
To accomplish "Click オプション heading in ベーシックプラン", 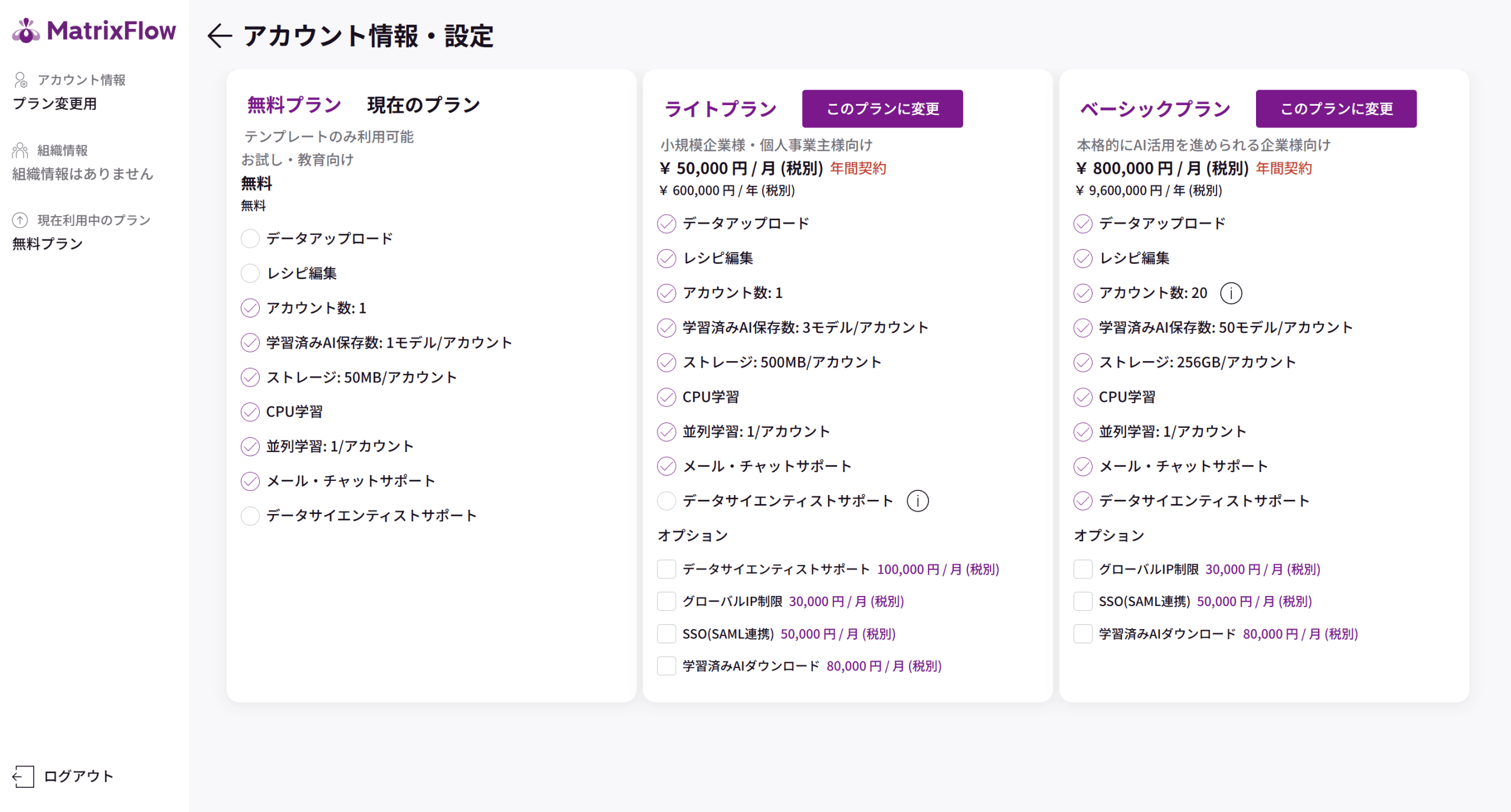I will (1109, 536).
